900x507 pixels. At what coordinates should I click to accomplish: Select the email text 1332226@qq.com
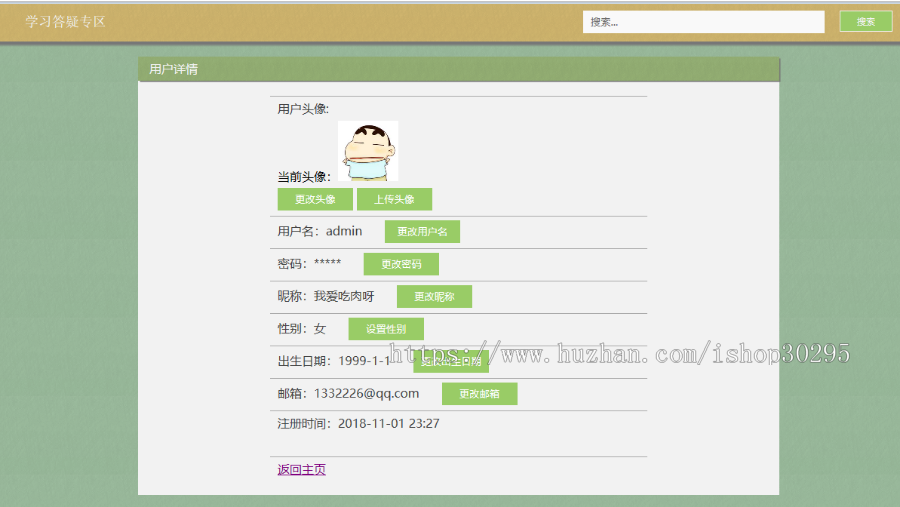[366, 393]
